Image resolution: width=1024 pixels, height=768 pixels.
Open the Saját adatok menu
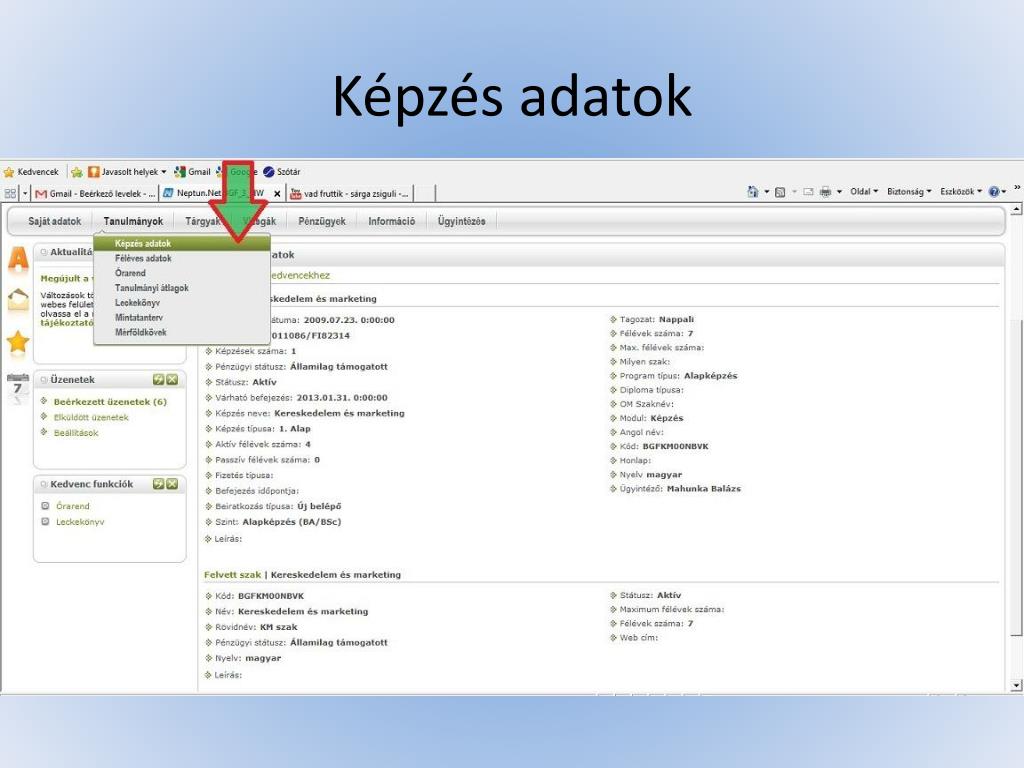pyautogui.click(x=55, y=221)
